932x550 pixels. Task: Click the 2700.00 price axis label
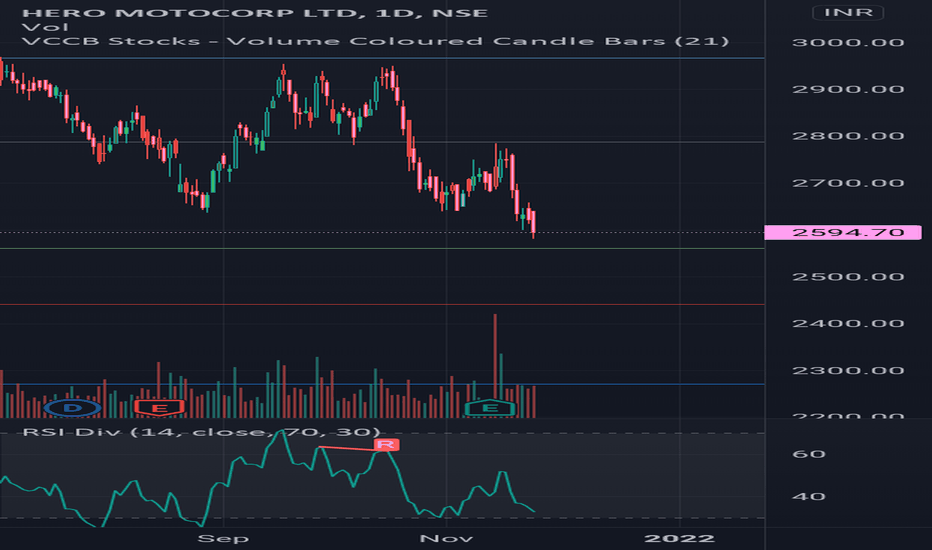[x=848, y=183]
